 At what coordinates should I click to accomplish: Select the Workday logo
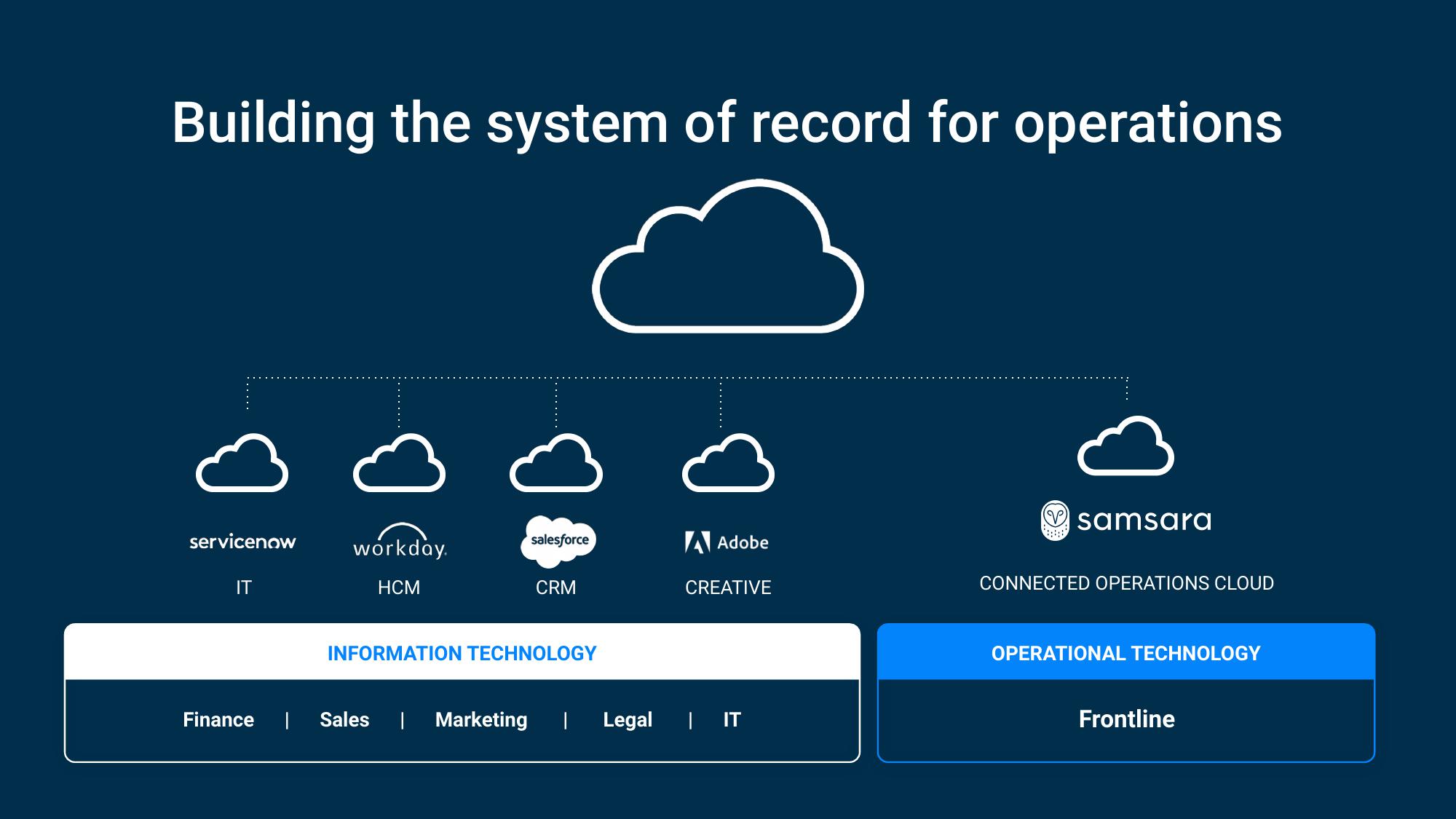pyautogui.click(x=400, y=541)
